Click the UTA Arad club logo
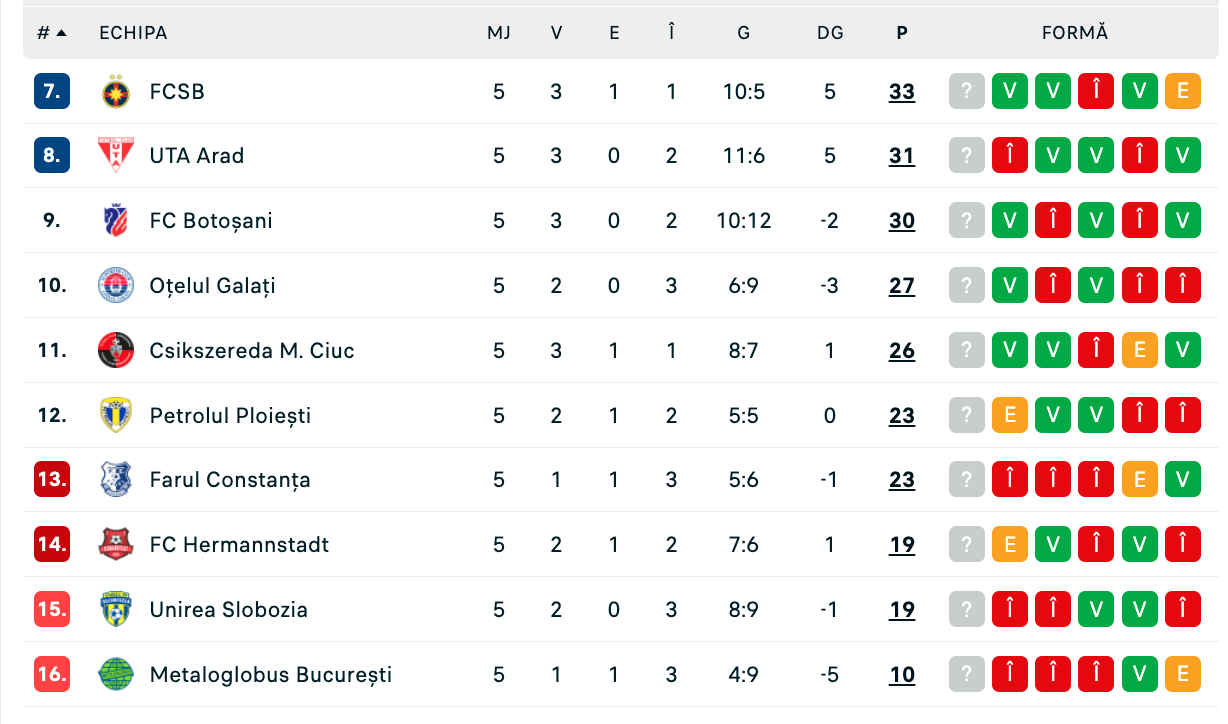Screen dimensions: 1228x724 [x=116, y=156]
